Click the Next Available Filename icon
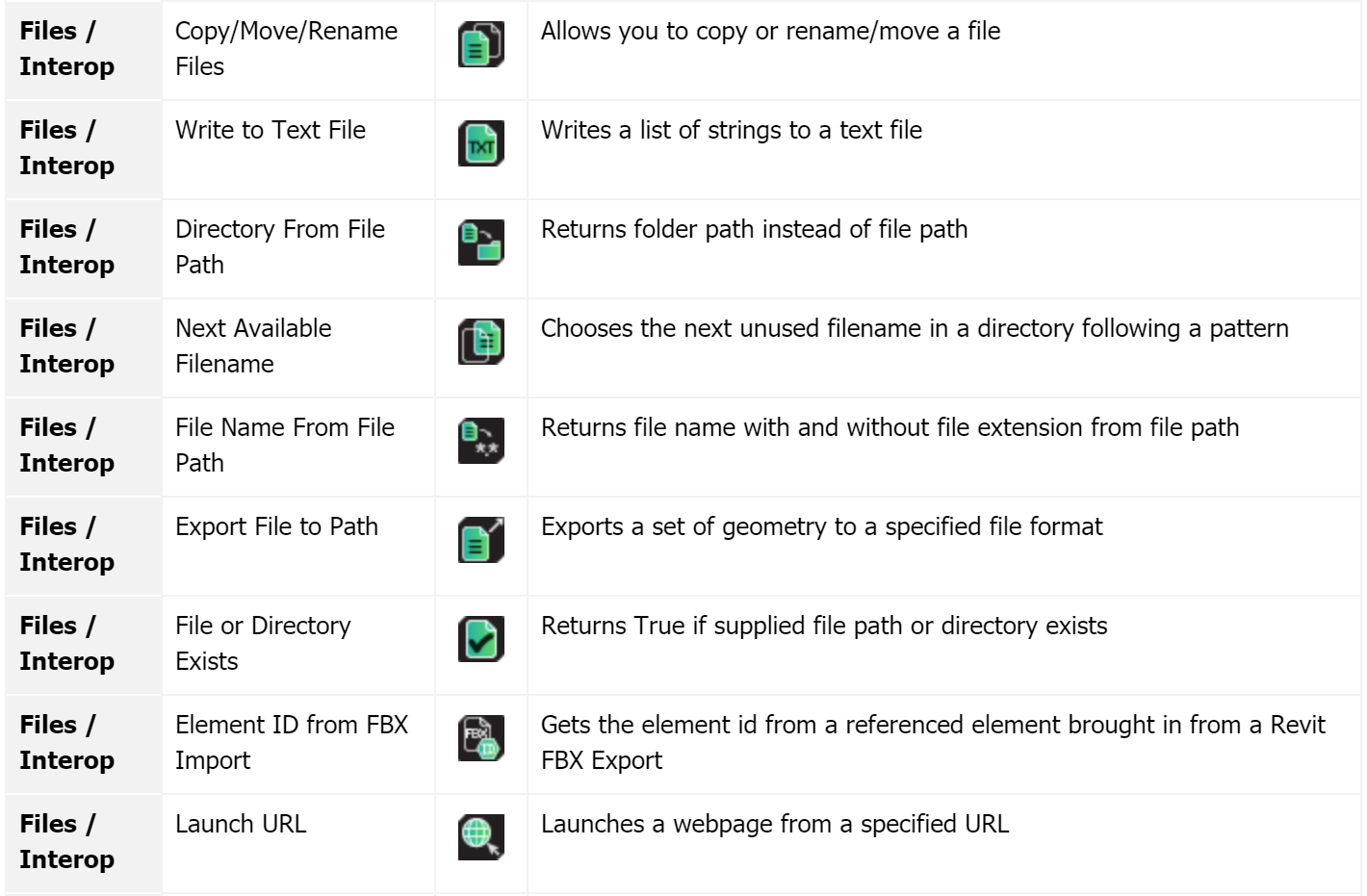Screen dimensions: 1367x896 (x=480, y=342)
